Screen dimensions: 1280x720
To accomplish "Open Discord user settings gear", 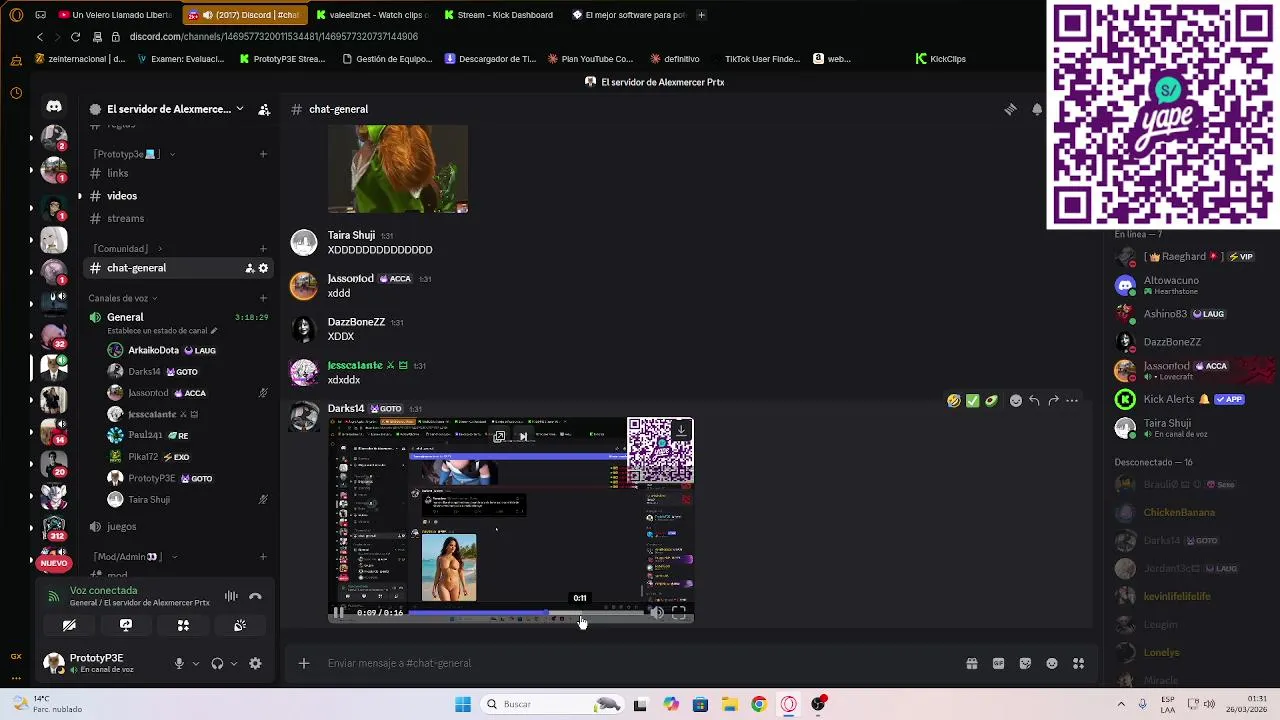I will point(255,663).
